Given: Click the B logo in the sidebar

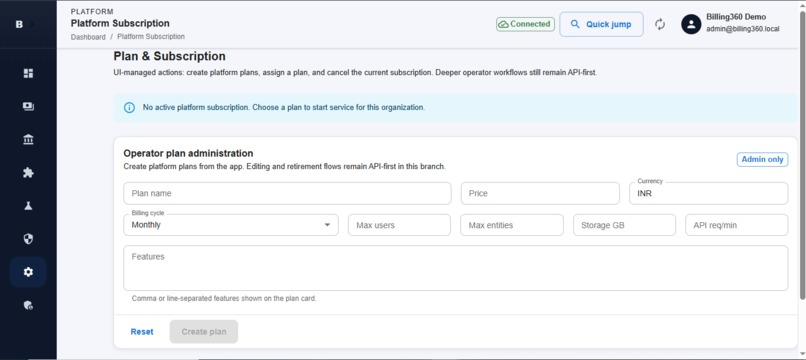Looking at the screenshot, I should coord(19,24).
